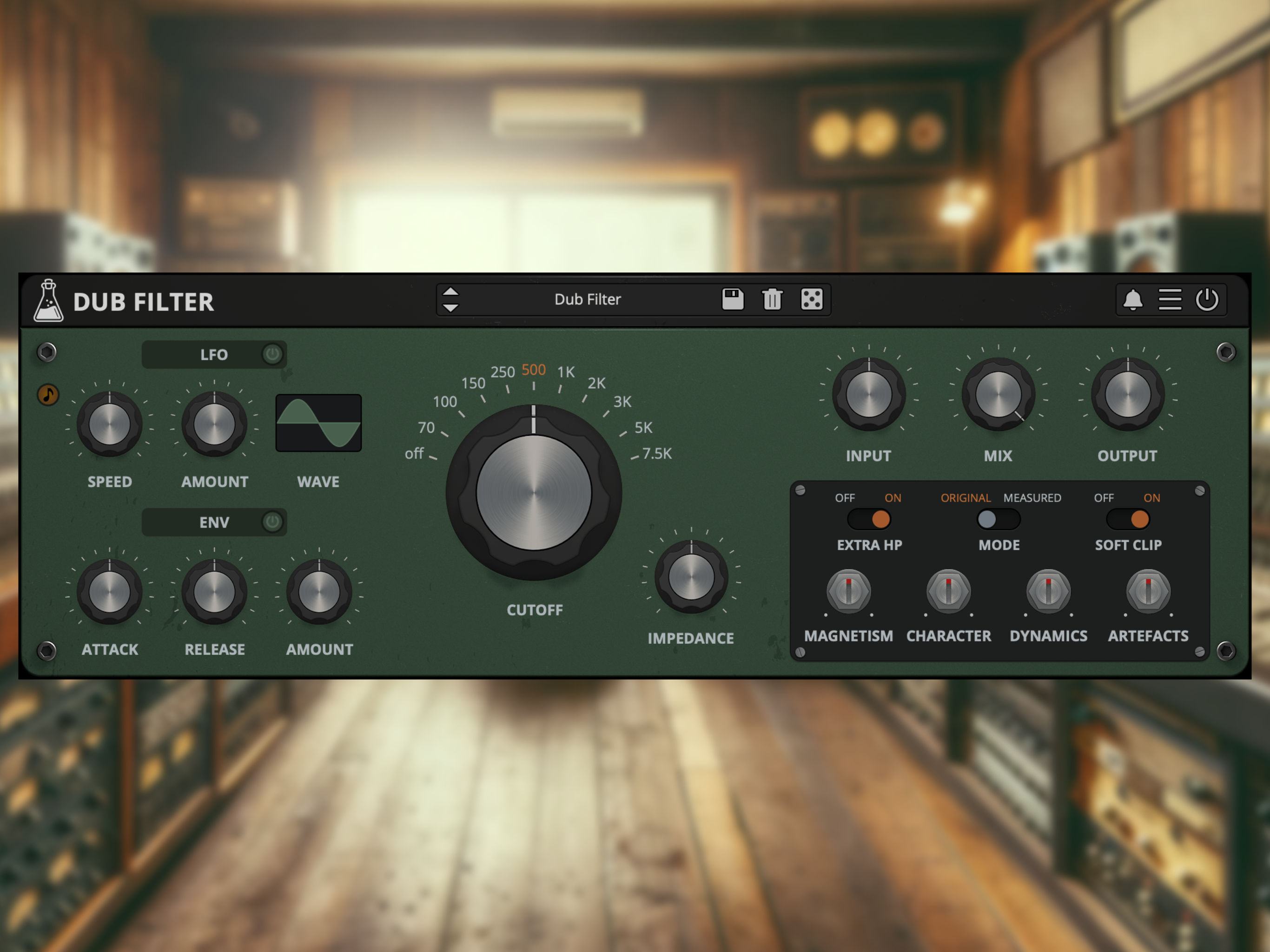Screen dimensions: 1270x952
Task: Click the large CUTOFF knob
Action: pos(534,493)
